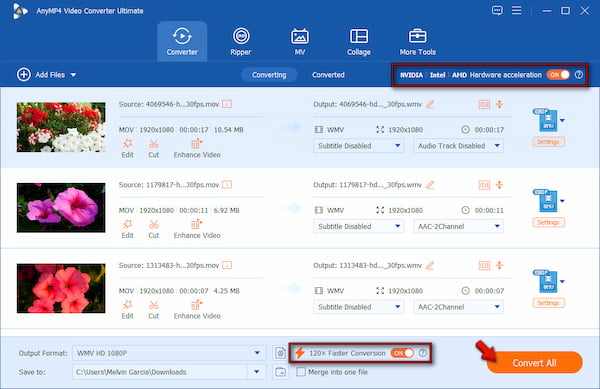Edit the 1313483 video

[127, 310]
